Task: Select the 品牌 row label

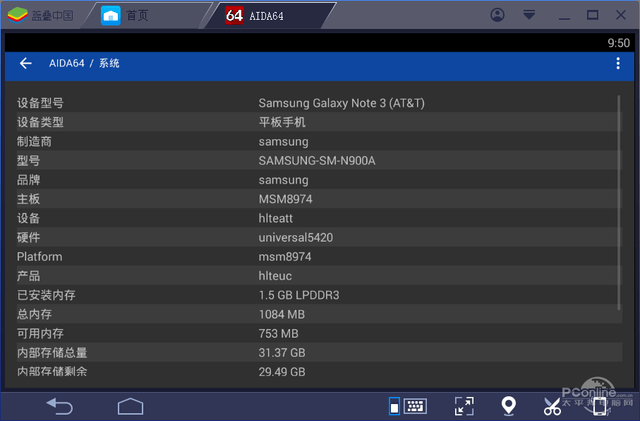Action: [29, 180]
